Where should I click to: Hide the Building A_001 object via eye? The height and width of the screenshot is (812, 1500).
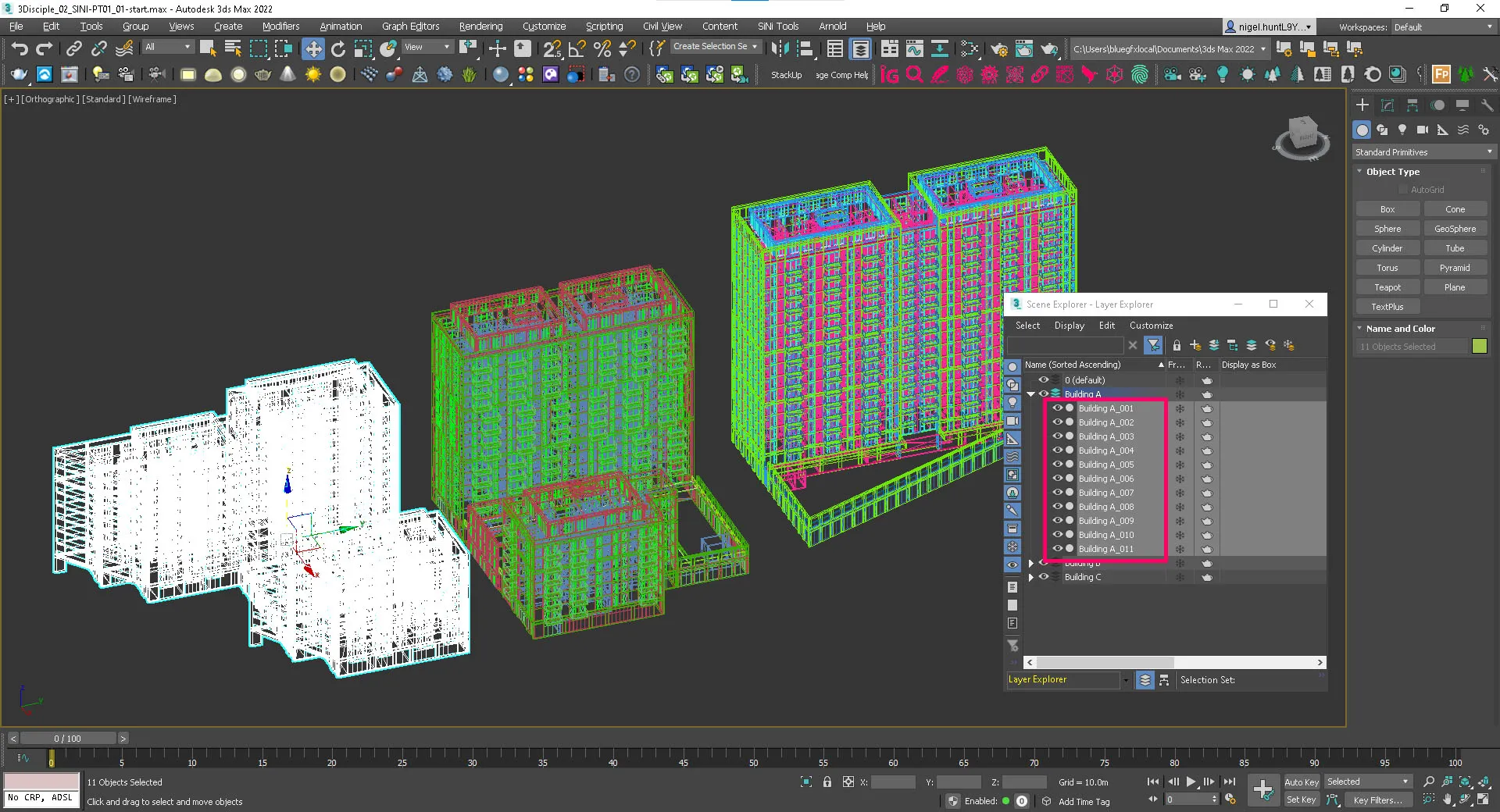click(1057, 408)
